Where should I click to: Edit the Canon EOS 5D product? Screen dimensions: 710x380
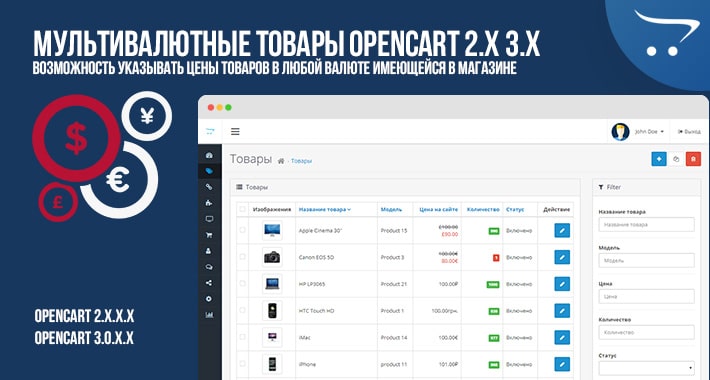(x=562, y=257)
